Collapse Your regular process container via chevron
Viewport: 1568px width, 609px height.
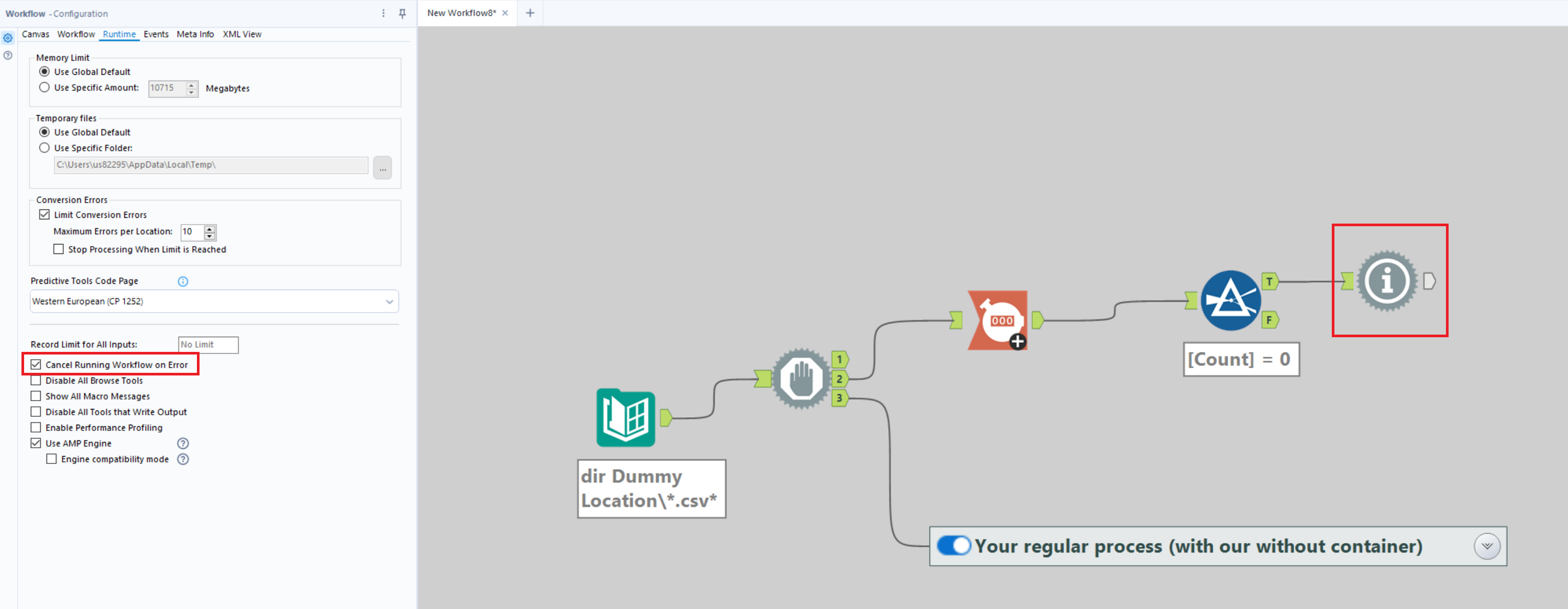tap(1487, 546)
